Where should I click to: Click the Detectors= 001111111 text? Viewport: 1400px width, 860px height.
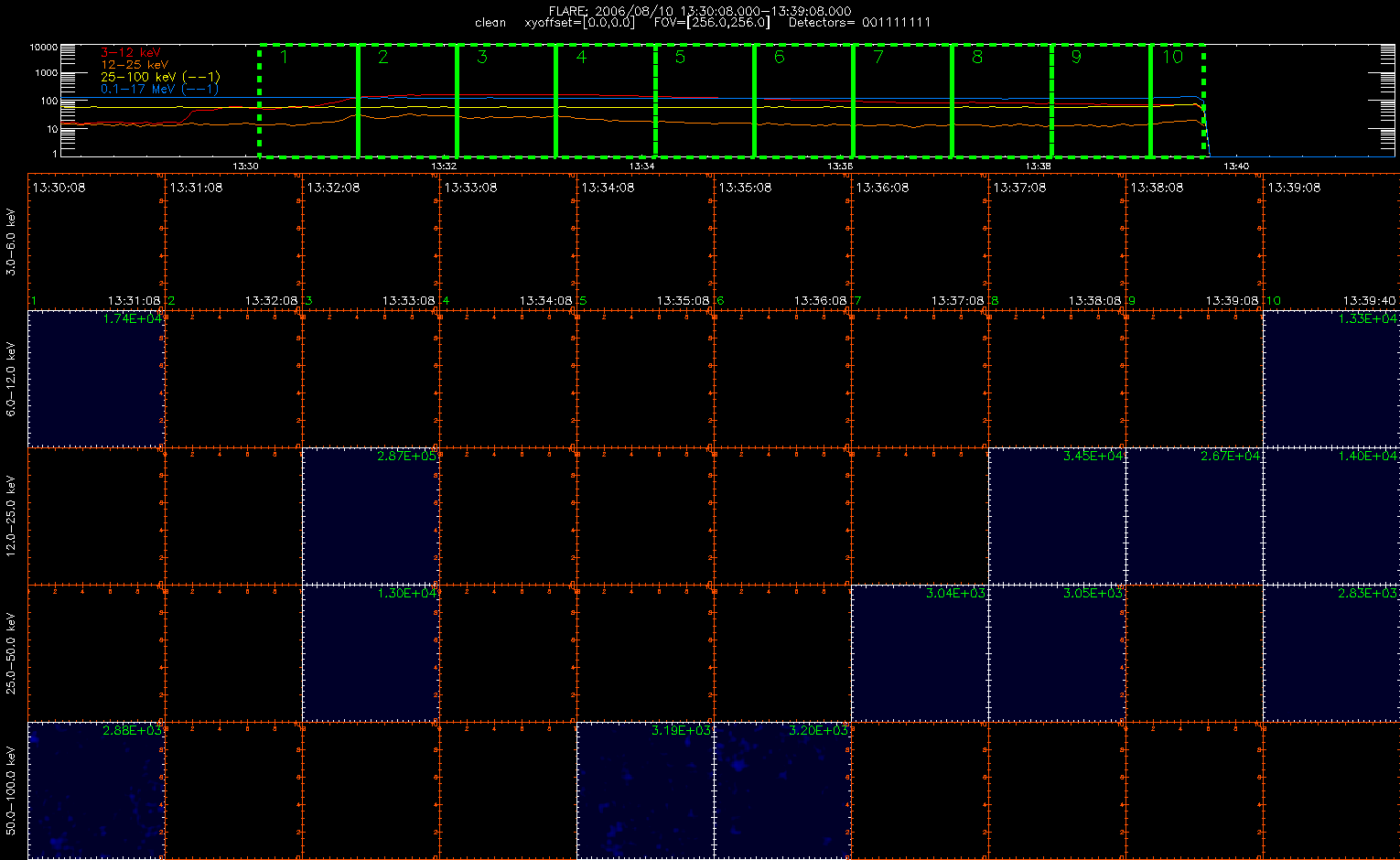click(859, 22)
